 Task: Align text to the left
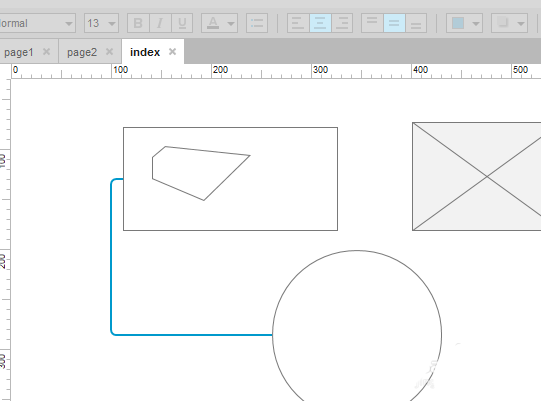(298, 23)
